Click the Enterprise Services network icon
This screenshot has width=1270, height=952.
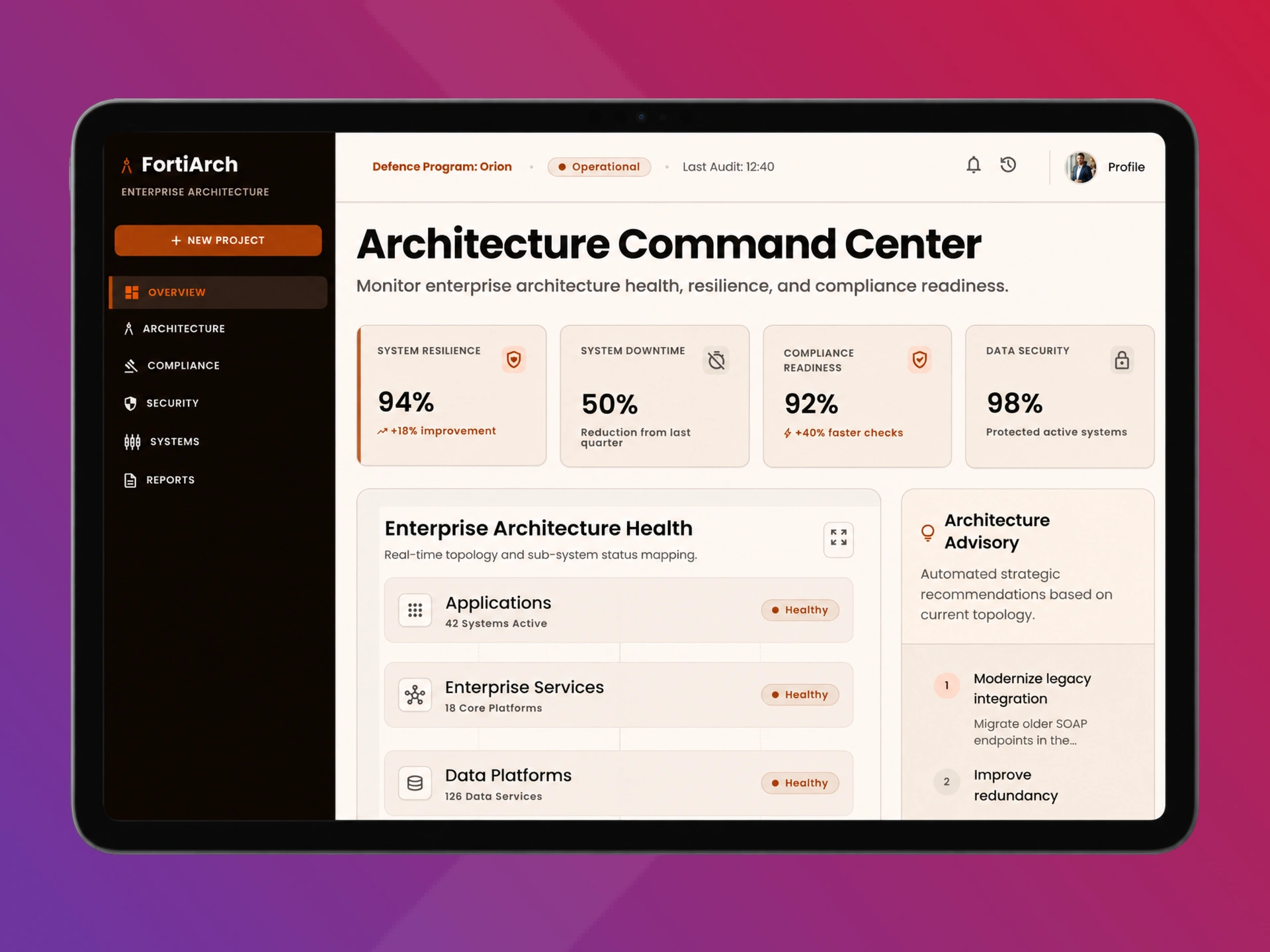[x=415, y=695]
